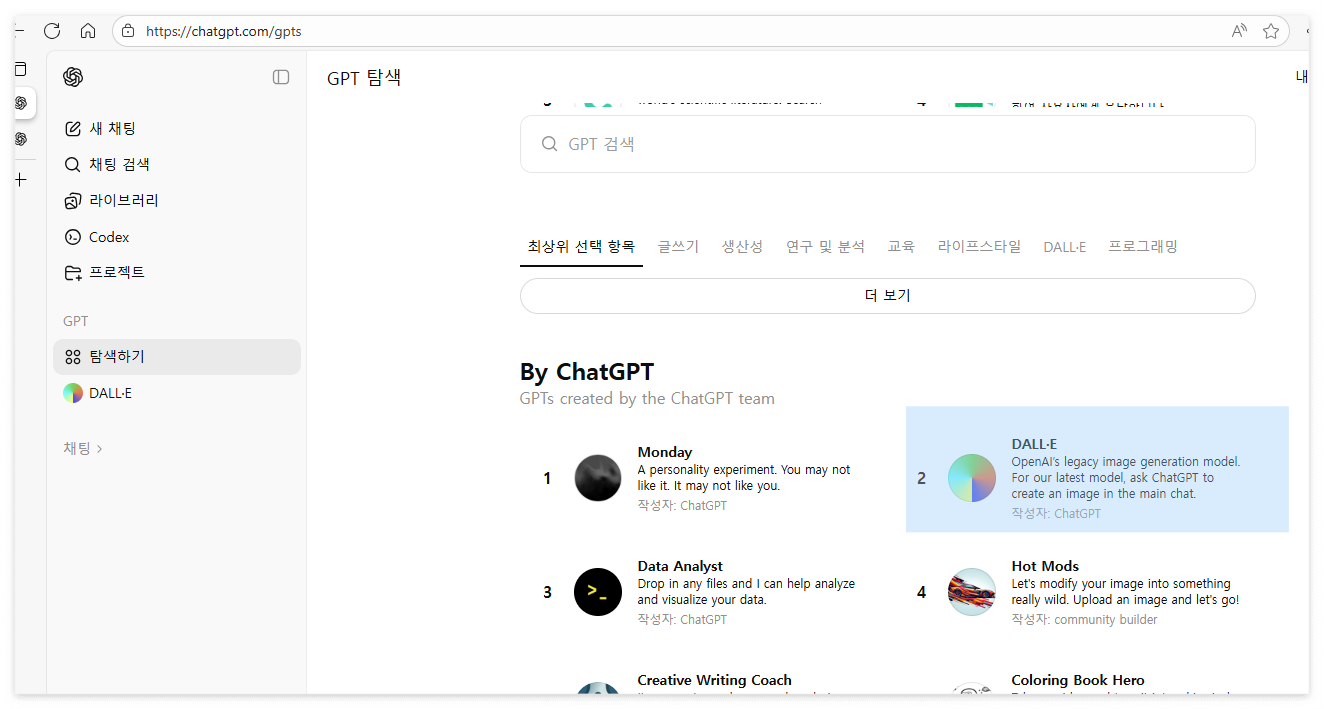Click the GPT 탐색 page heading

tap(364, 77)
